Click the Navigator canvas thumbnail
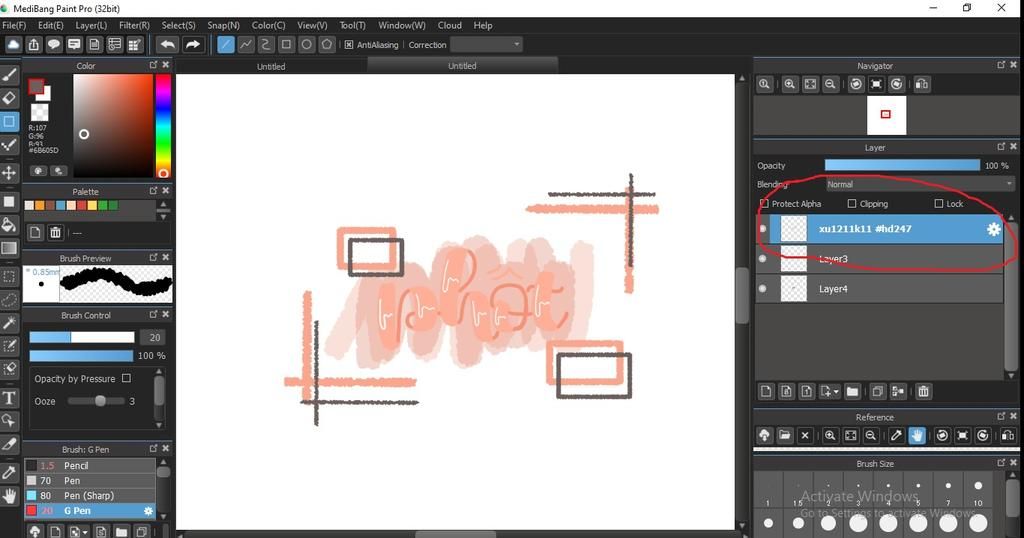Screen dimensions: 1024x538 point(886,115)
